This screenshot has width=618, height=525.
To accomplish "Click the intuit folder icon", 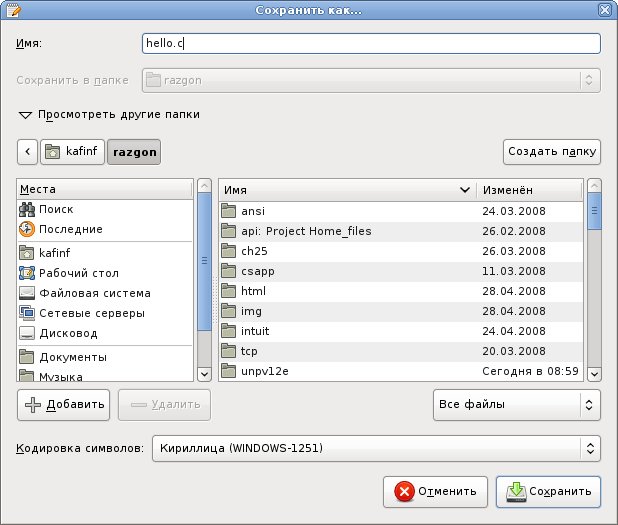I will tap(229, 331).
